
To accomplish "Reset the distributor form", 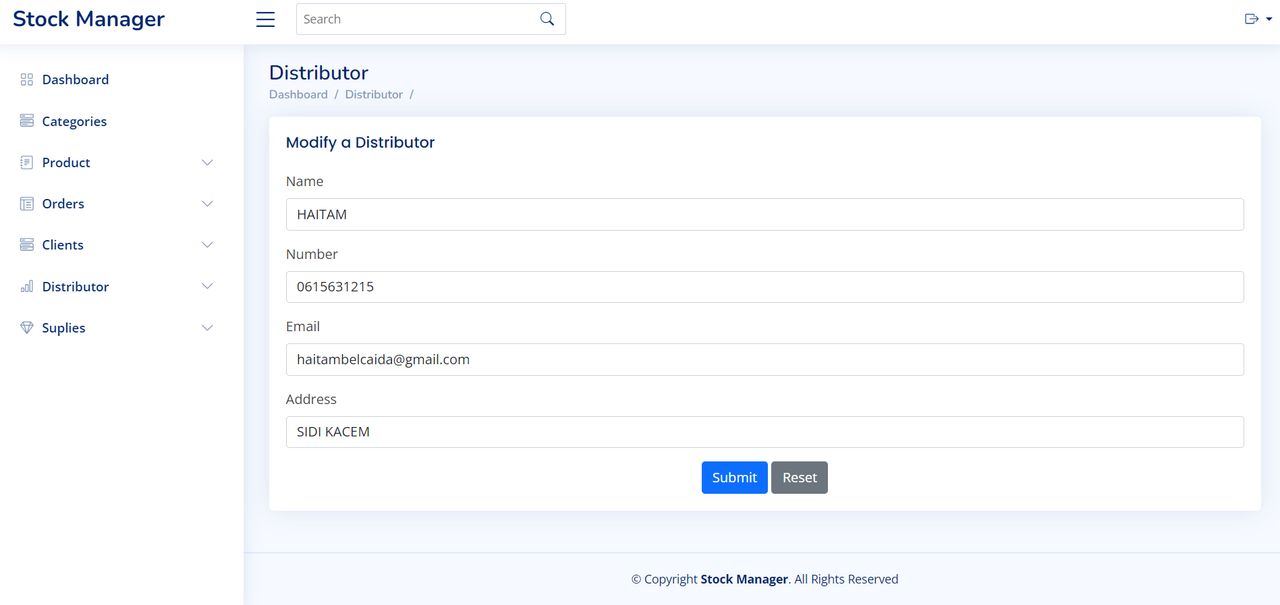I will click(x=799, y=477).
